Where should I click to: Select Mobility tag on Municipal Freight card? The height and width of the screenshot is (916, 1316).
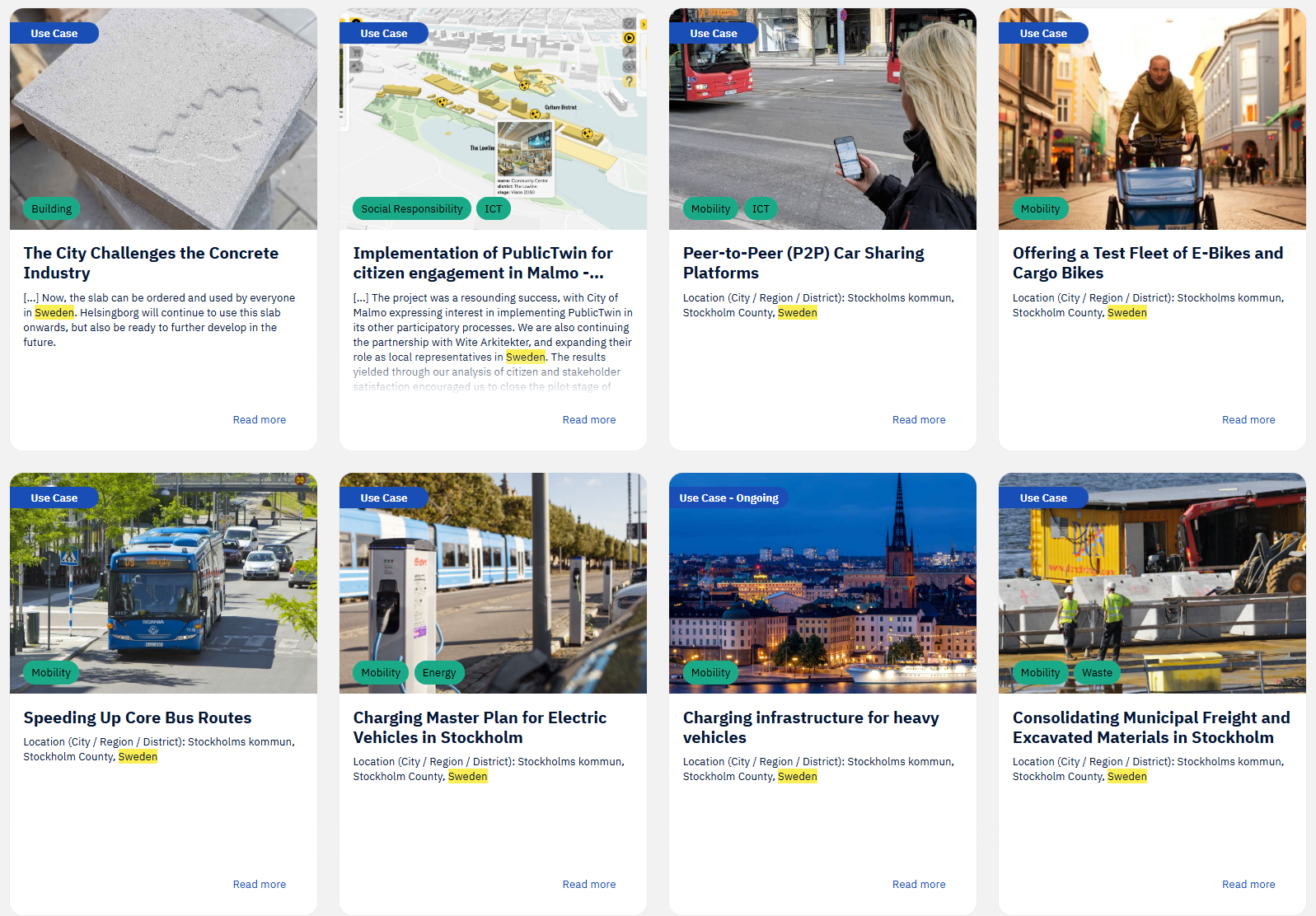(x=1041, y=672)
